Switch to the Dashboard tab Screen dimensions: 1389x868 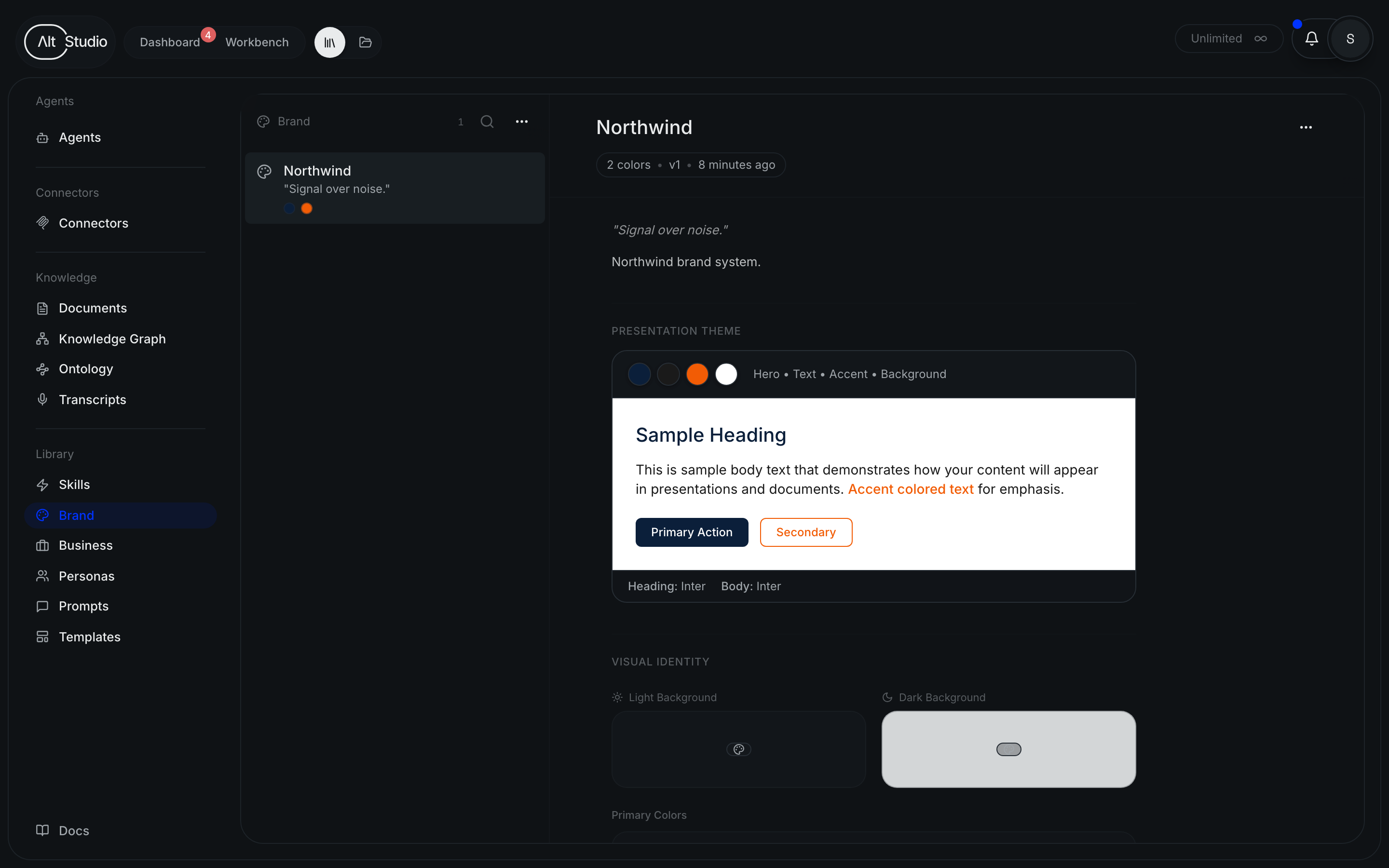coord(170,42)
